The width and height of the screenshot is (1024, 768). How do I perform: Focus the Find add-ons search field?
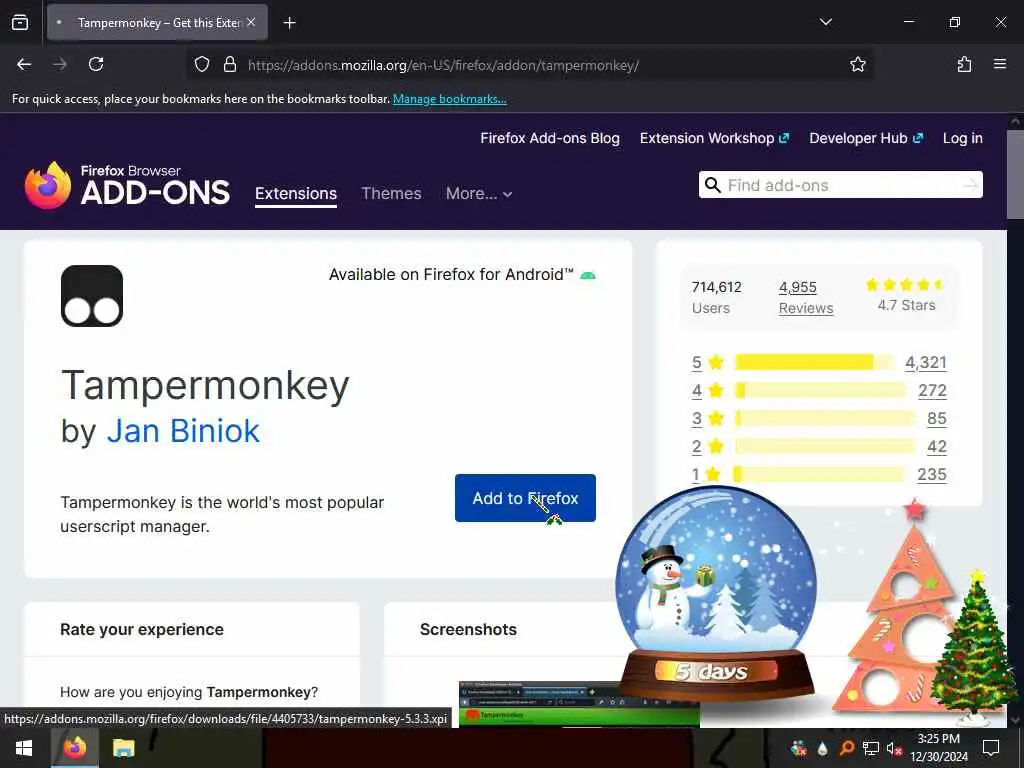841,185
